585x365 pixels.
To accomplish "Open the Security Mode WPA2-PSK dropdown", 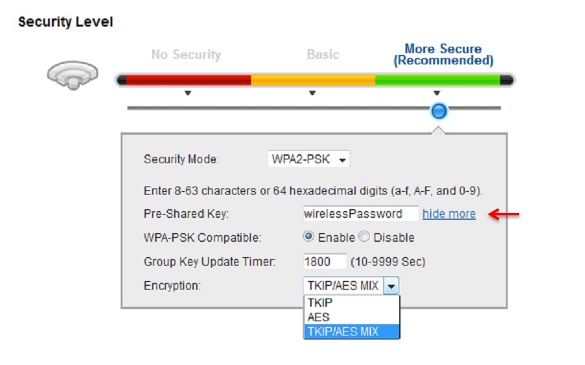I will 309,159.
